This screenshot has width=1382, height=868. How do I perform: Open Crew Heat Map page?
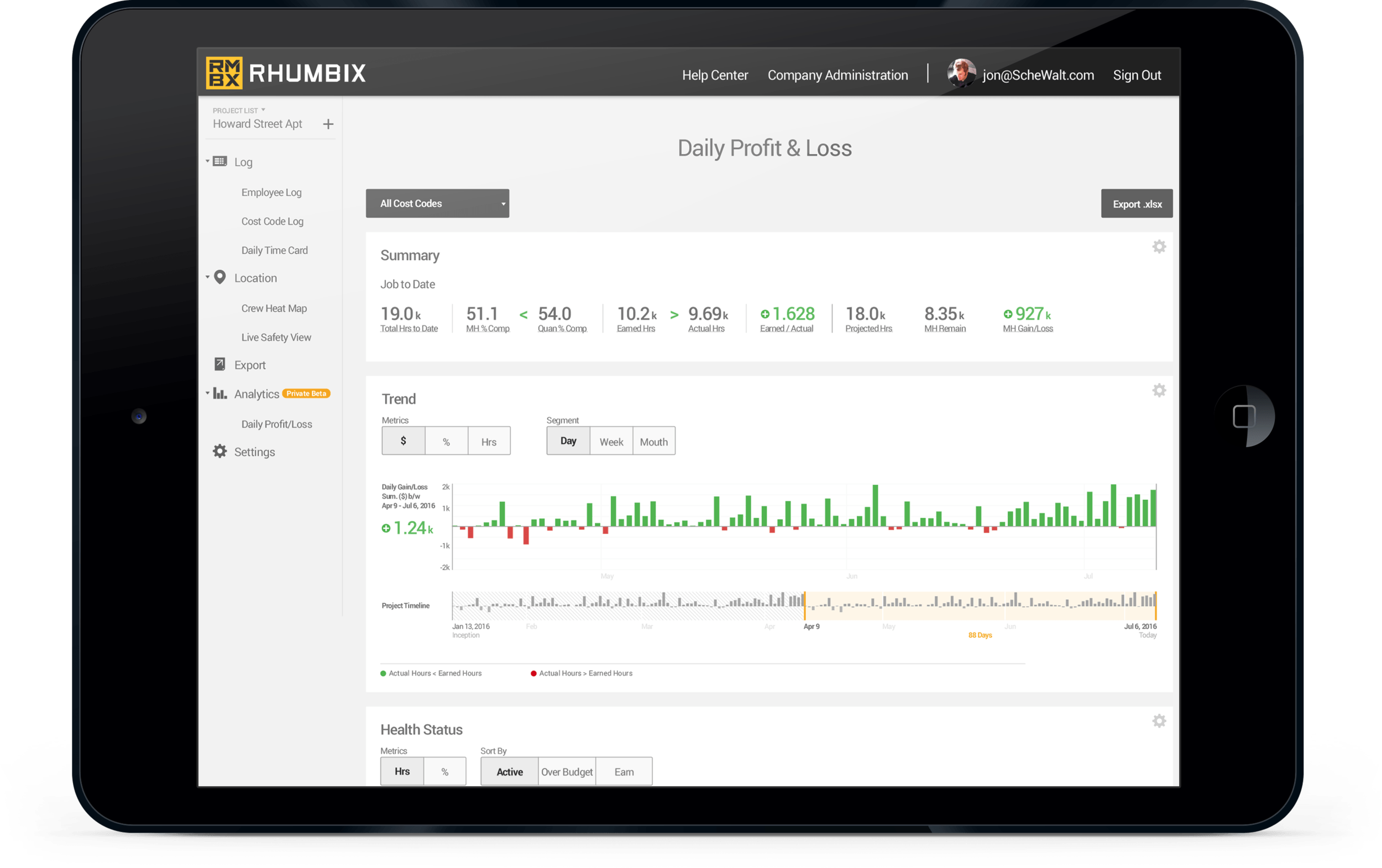(274, 308)
